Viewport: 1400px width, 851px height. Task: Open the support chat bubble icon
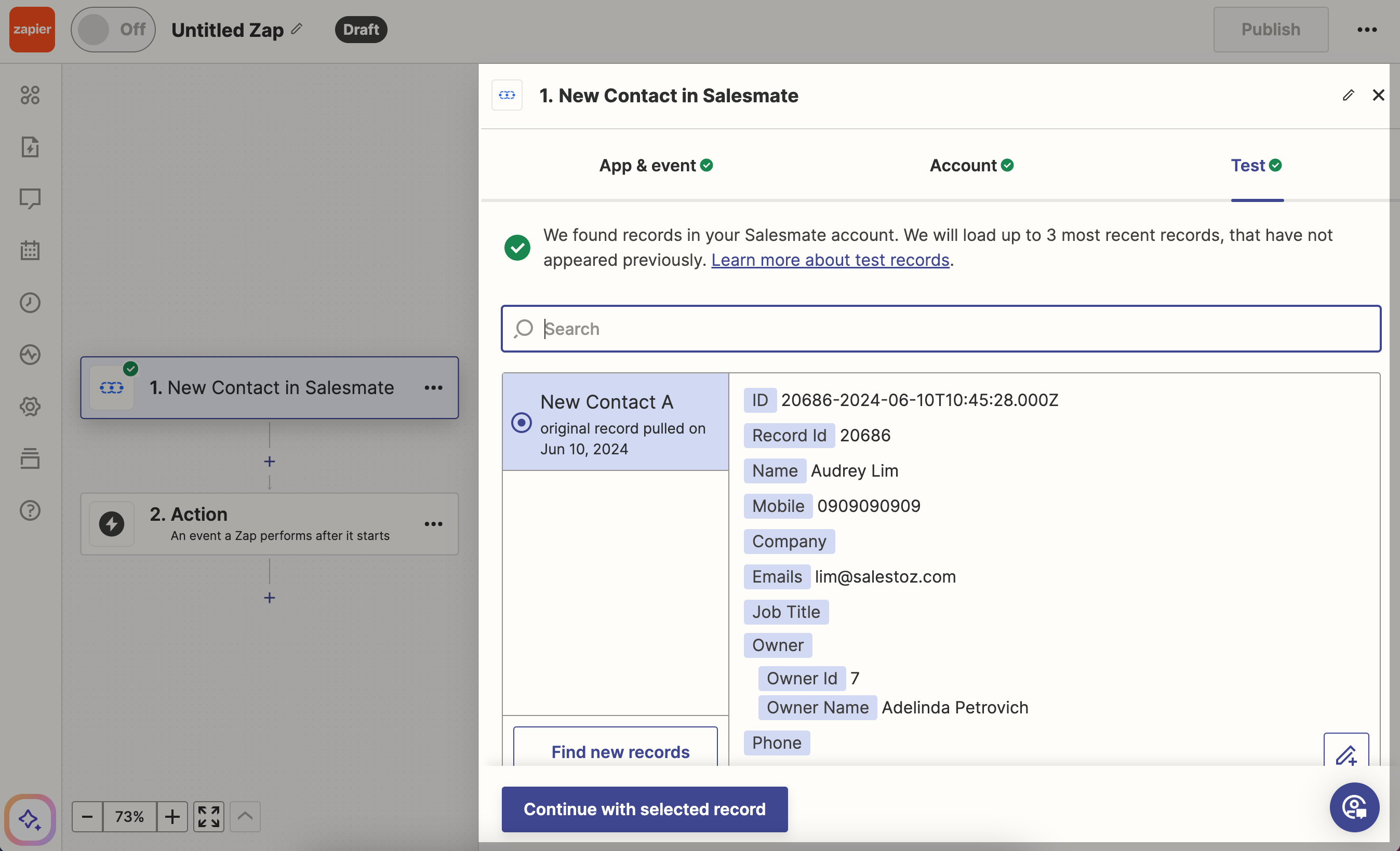point(1354,807)
